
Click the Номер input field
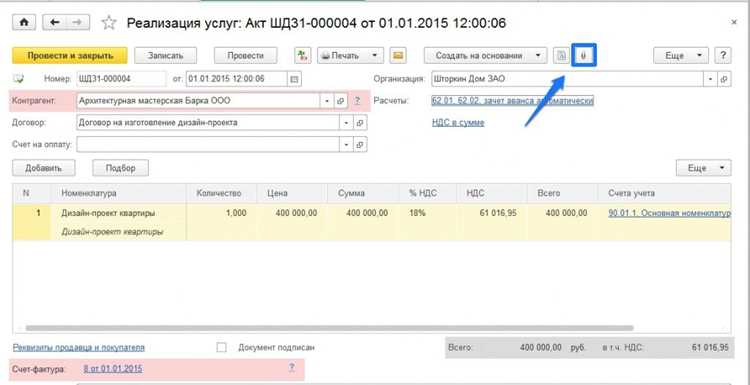121,79
